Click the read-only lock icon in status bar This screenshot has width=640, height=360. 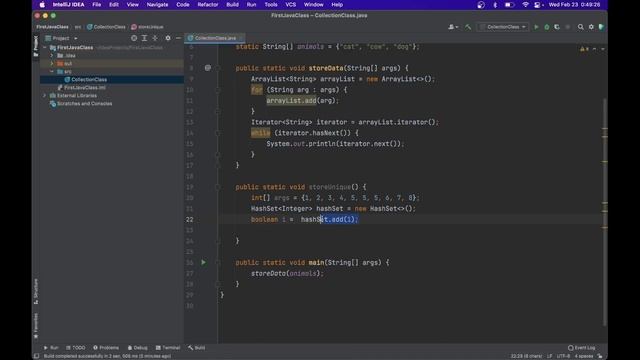[600, 356]
